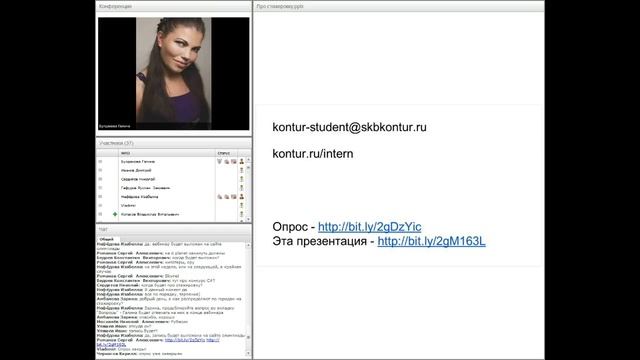
Task: Select the Владислав Витальевич participant name
Action: (150, 214)
